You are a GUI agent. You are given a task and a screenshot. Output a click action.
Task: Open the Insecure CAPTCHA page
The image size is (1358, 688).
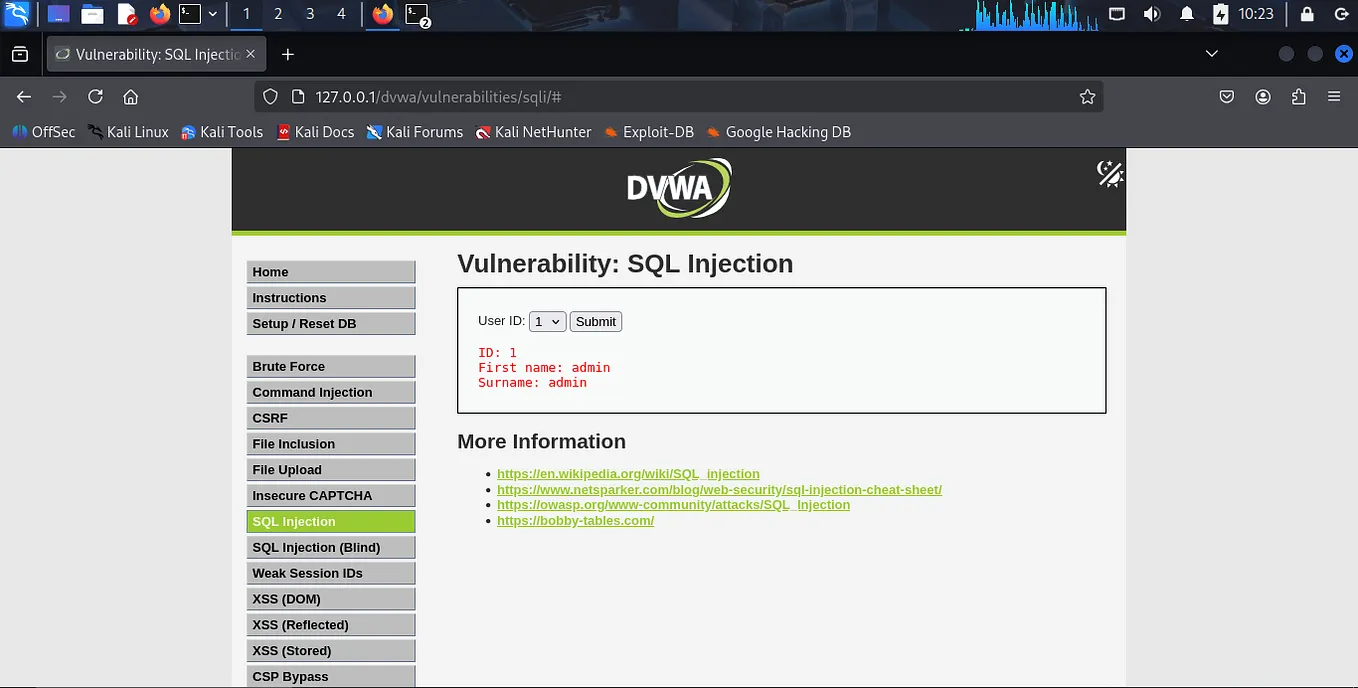[x=331, y=496]
